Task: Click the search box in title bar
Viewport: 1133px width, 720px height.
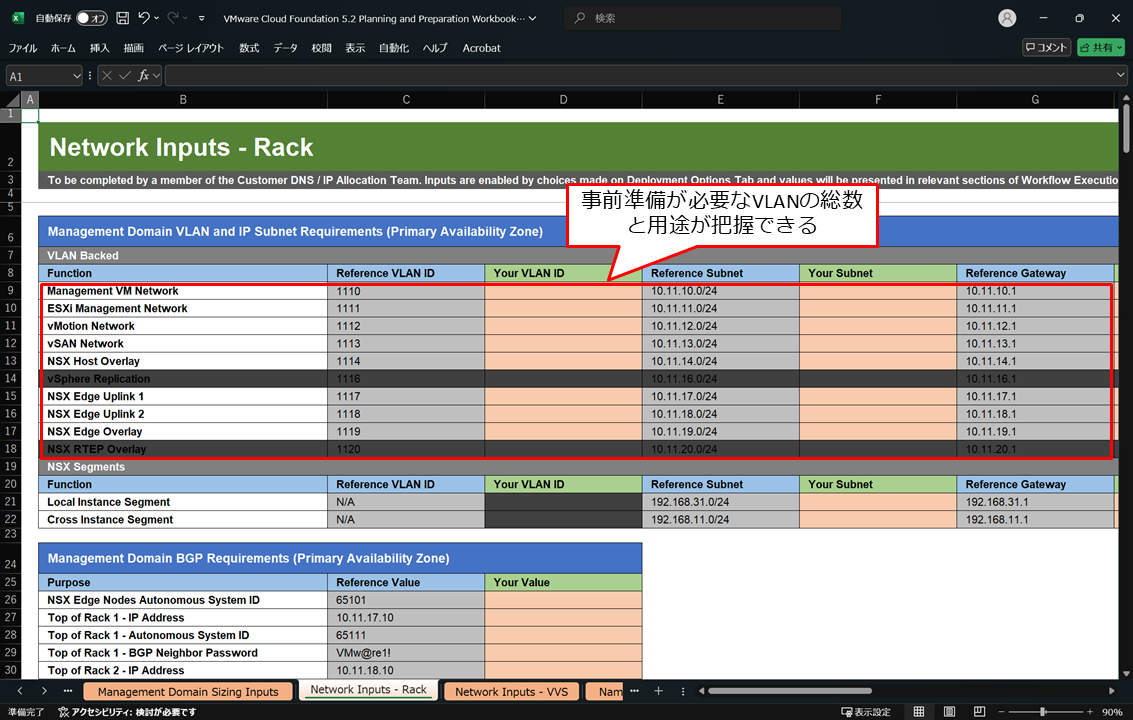Action: (x=703, y=18)
